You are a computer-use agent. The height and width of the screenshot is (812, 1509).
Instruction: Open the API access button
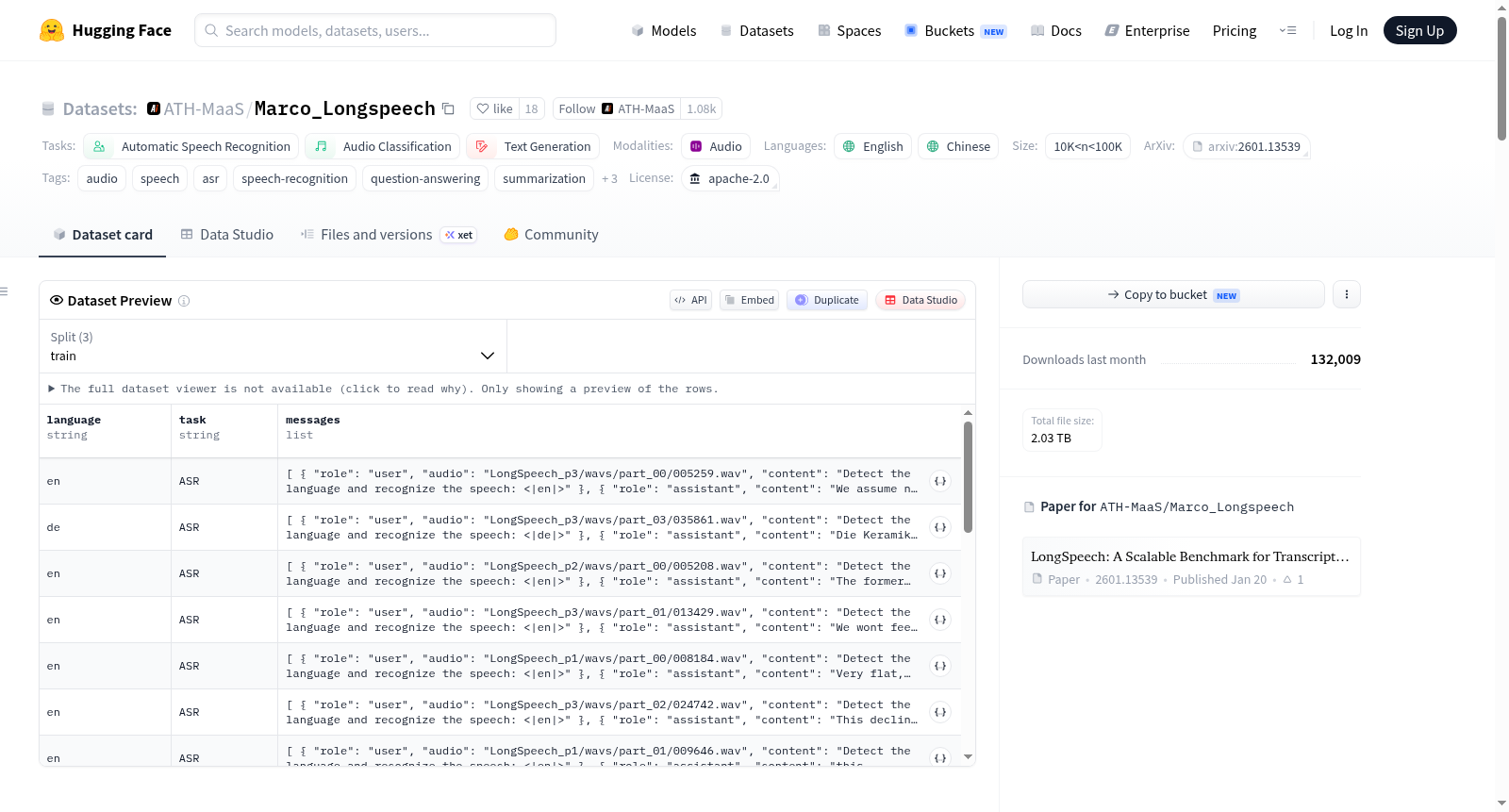click(x=690, y=300)
